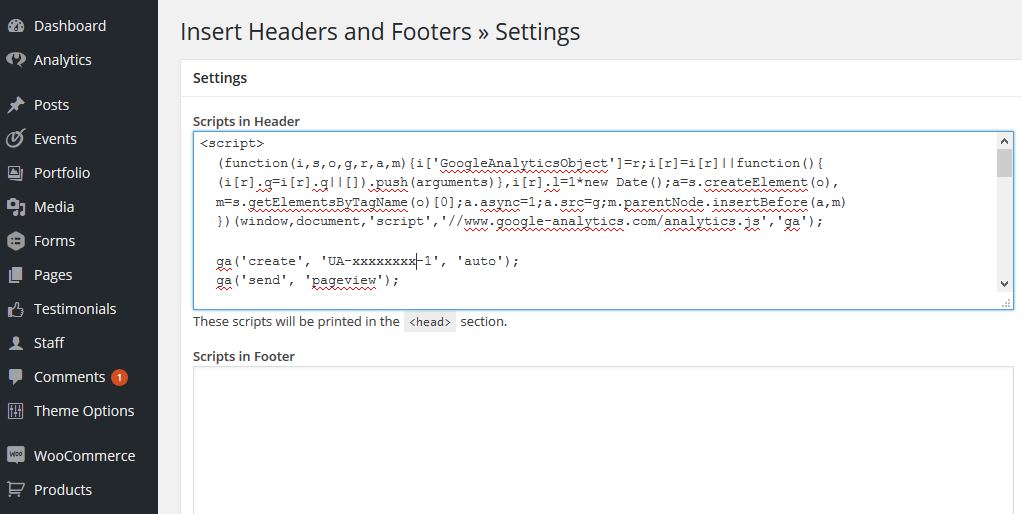The image size is (1022, 514).
Task: Click the Pages document icon
Action: click(x=16, y=275)
